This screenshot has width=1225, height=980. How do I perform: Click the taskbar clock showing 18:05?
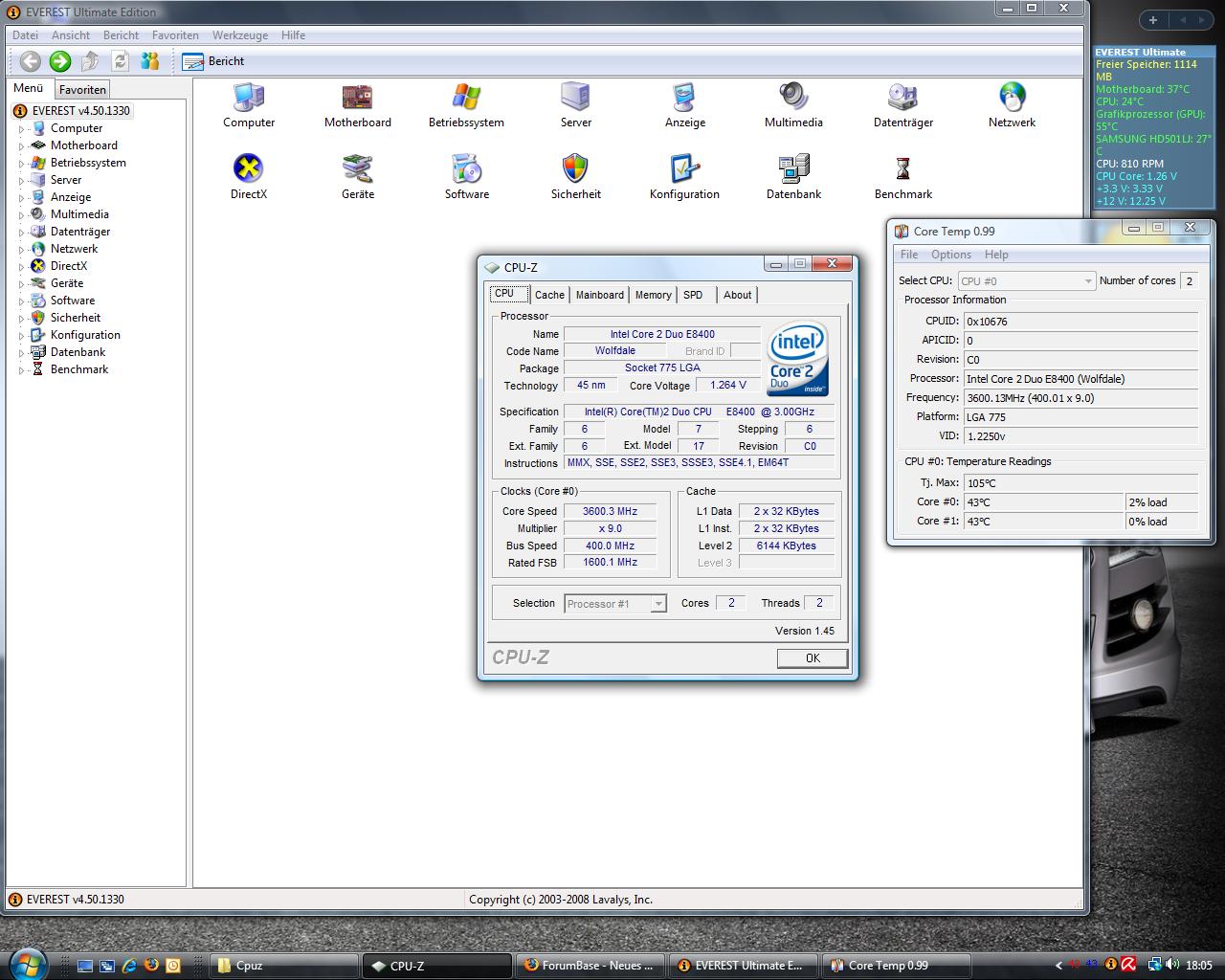[1198, 966]
